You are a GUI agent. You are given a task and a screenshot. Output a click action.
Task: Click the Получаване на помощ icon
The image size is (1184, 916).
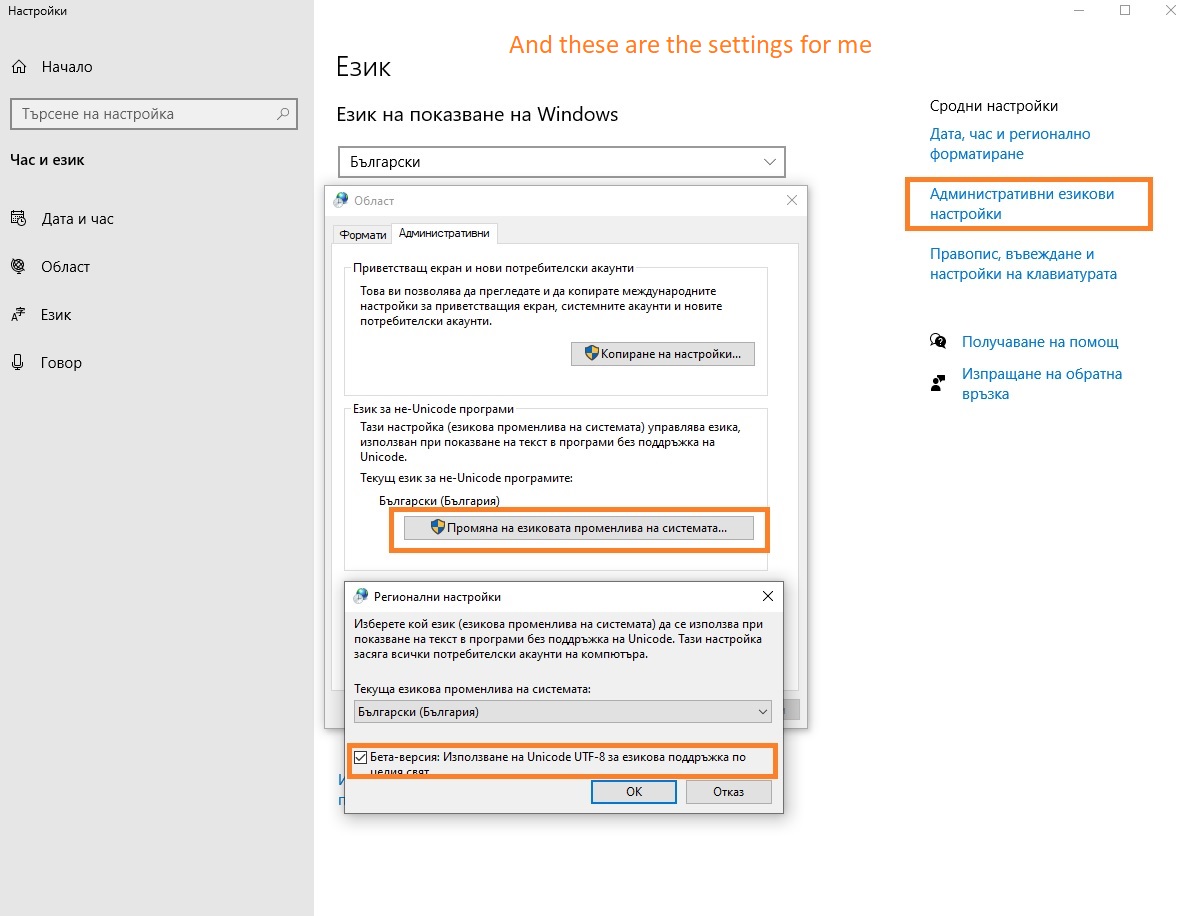938,341
